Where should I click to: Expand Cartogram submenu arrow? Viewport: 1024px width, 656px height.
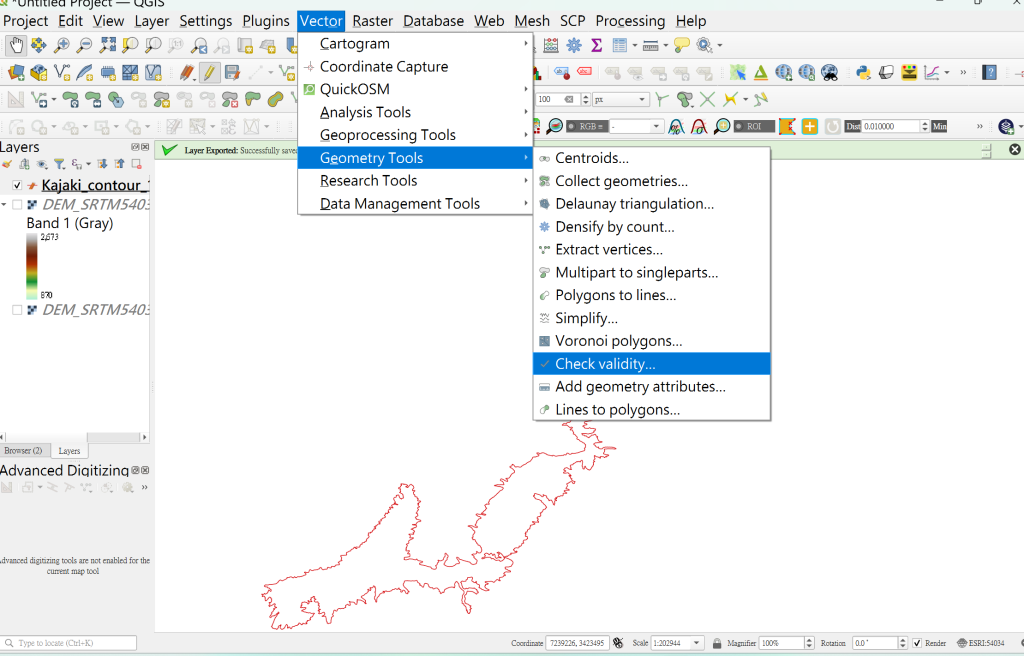click(x=526, y=44)
